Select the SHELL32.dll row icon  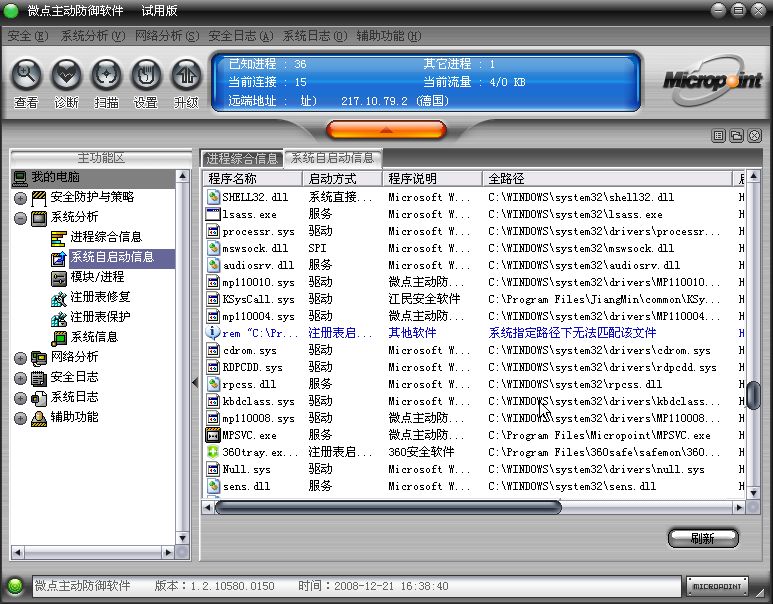[213, 197]
